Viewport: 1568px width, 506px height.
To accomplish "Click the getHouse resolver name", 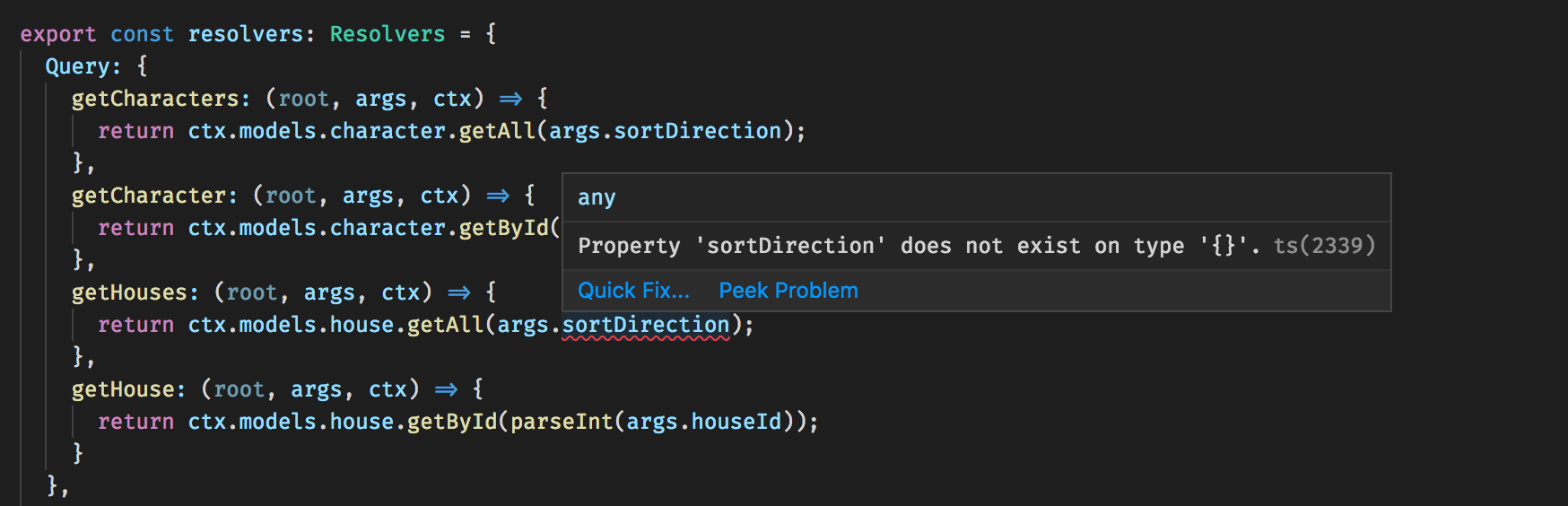I will (x=123, y=389).
